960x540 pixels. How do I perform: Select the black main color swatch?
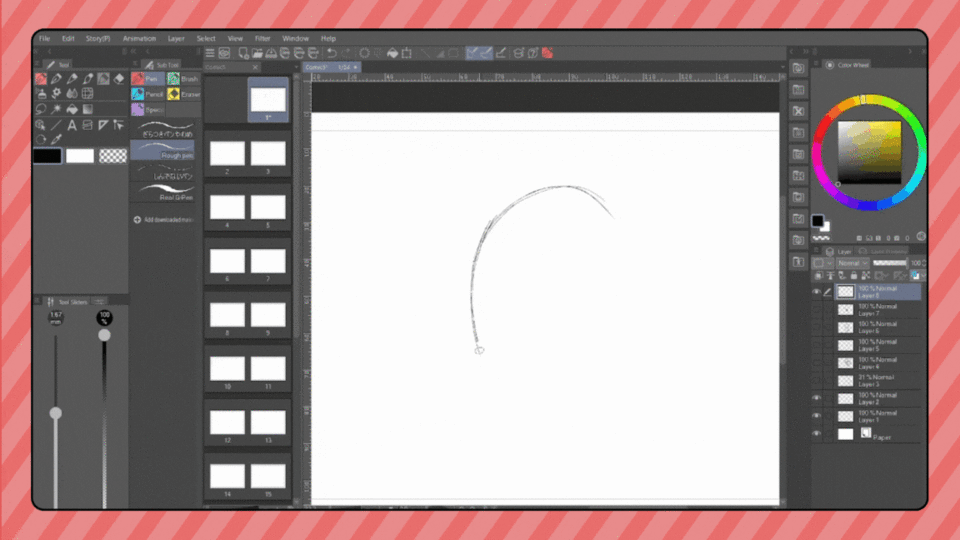[48, 156]
